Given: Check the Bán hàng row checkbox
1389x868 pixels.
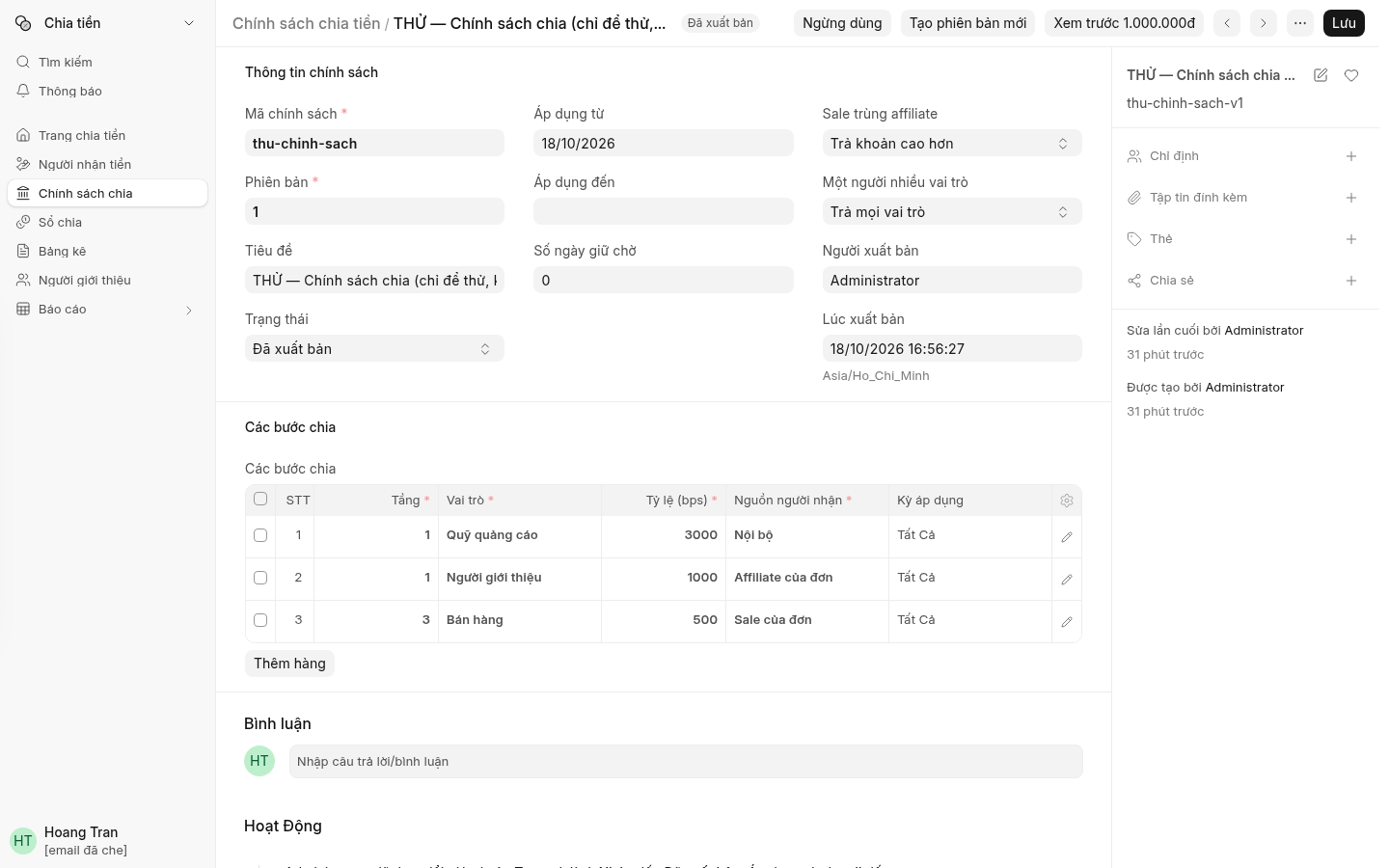Looking at the screenshot, I should coord(260,620).
